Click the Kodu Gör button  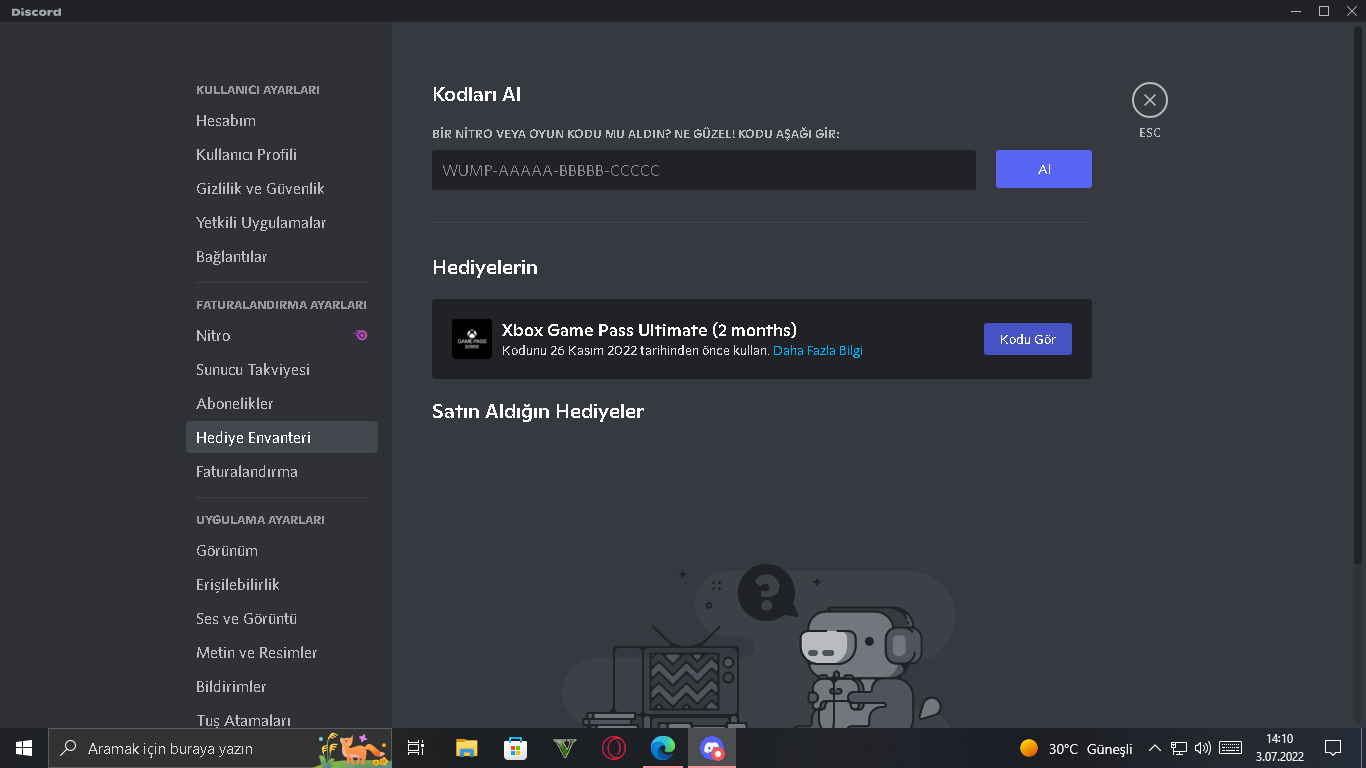[x=1028, y=339]
